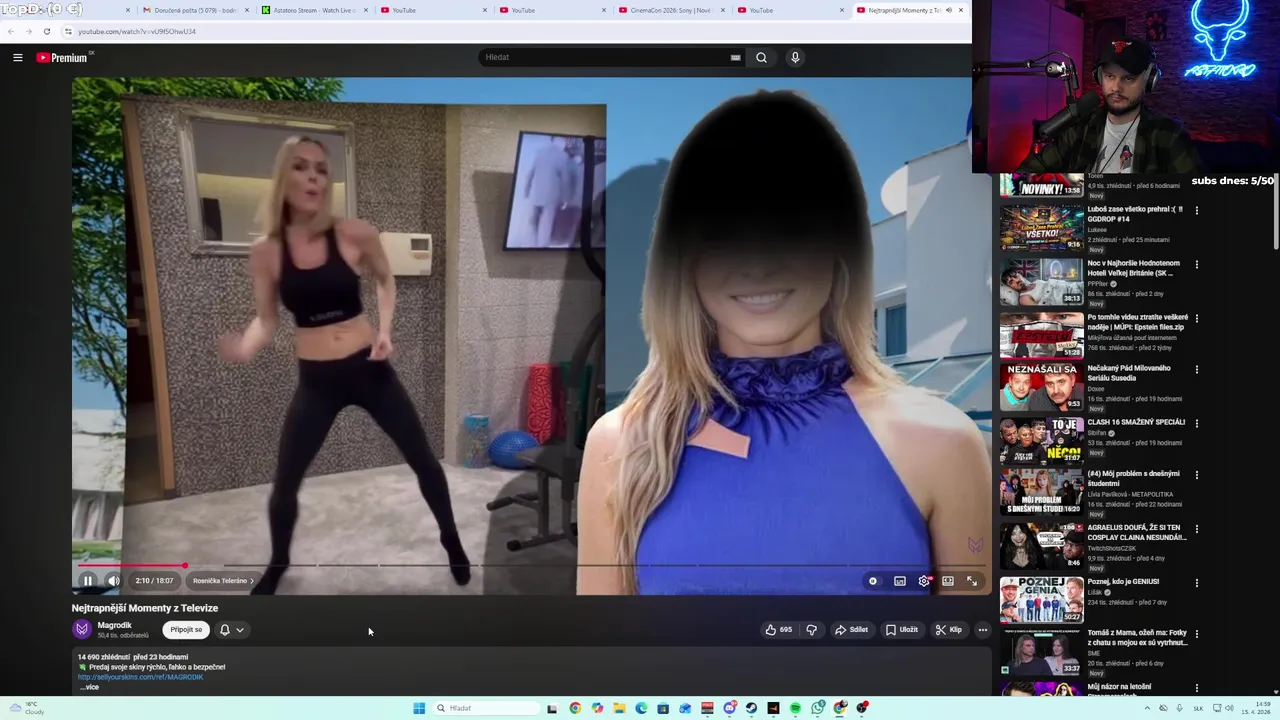The width and height of the screenshot is (1280, 720).
Task: Open the sellyourskins.com referral link
Action: [x=140, y=677]
